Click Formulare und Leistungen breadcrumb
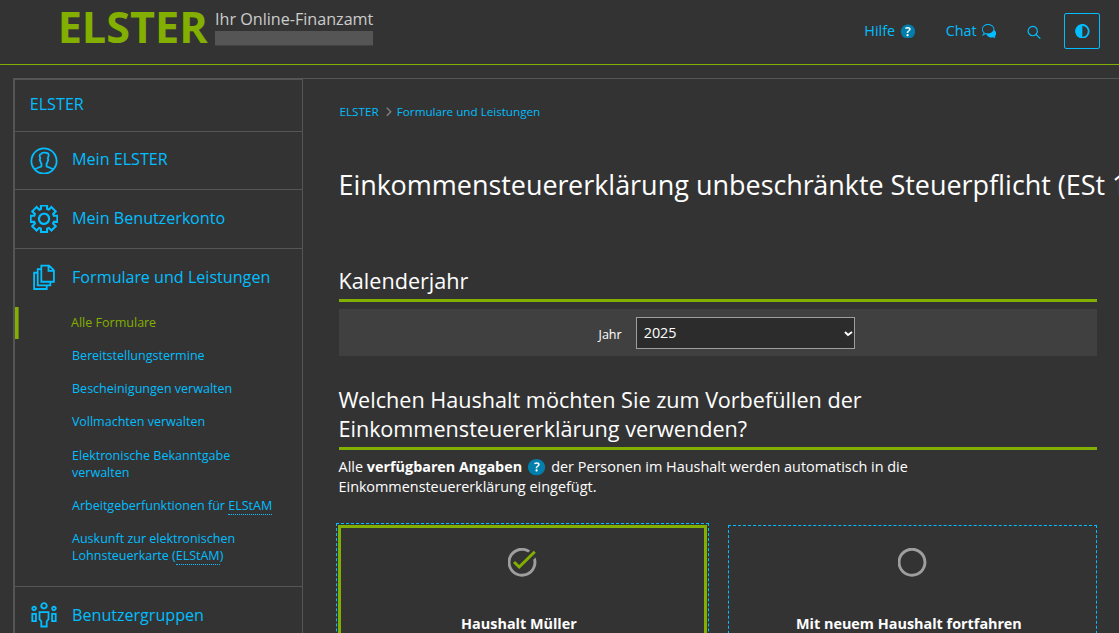The width and height of the screenshot is (1119, 633). (x=468, y=112)
